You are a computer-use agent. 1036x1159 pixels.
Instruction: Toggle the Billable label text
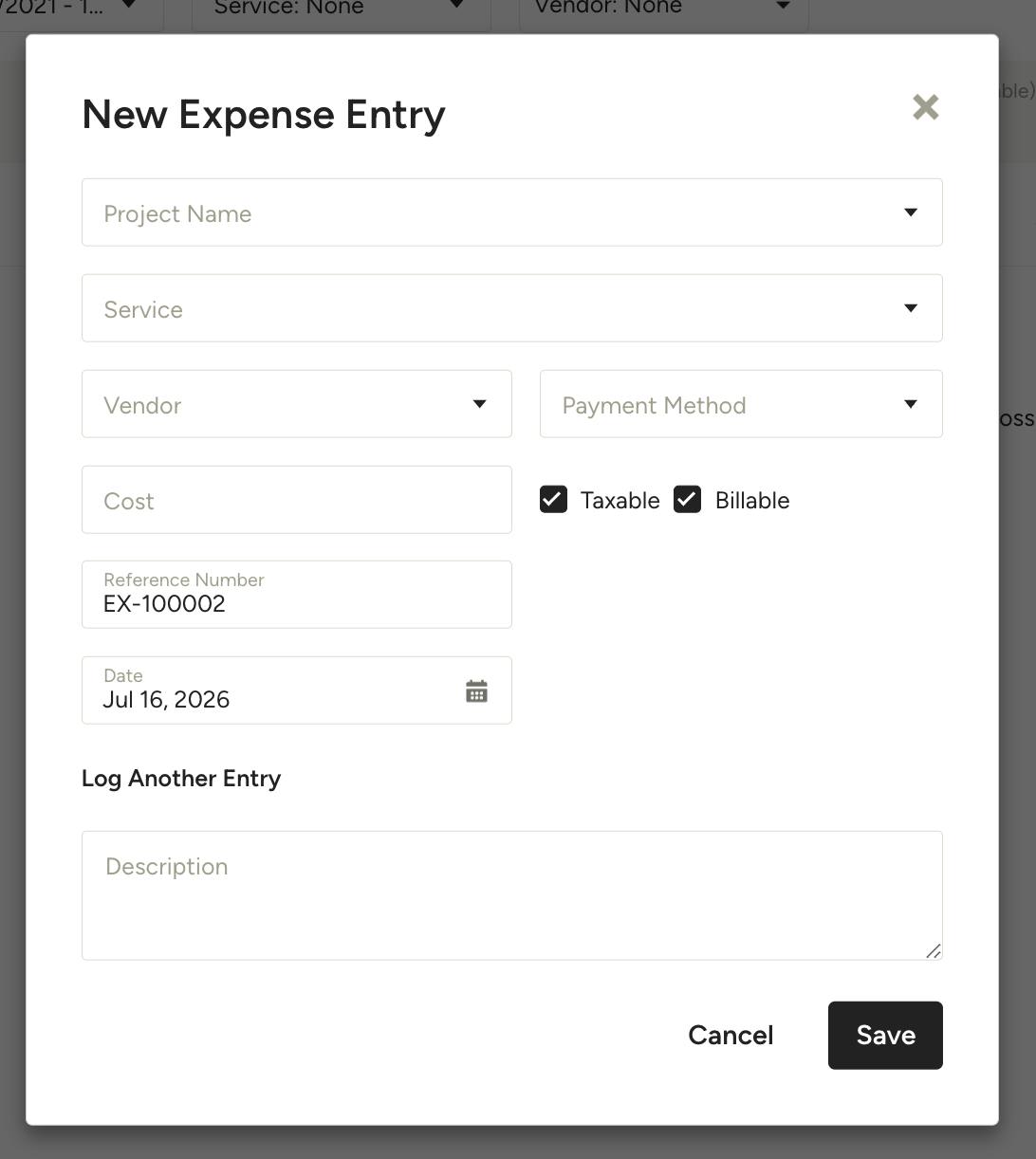click(752, 501)
